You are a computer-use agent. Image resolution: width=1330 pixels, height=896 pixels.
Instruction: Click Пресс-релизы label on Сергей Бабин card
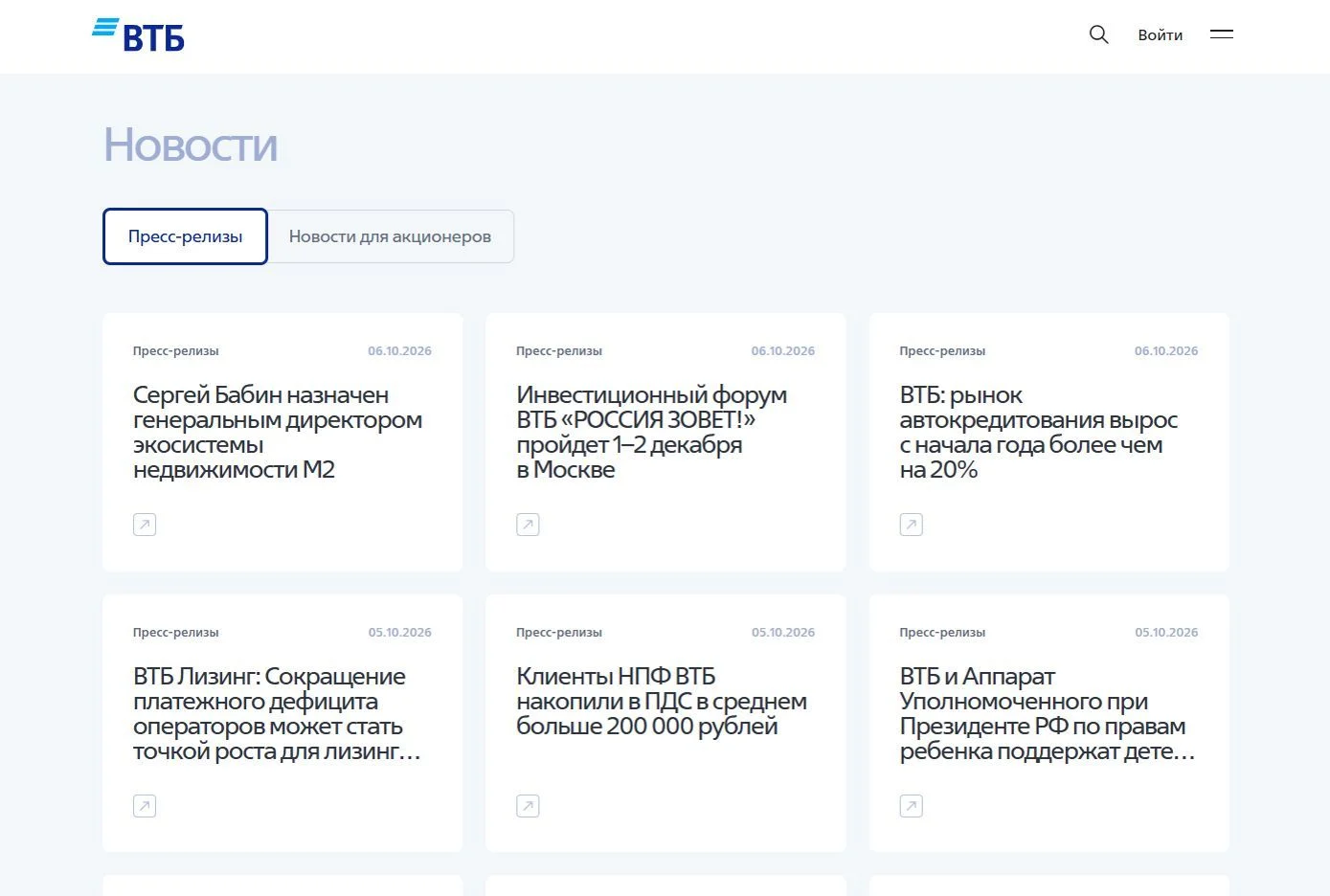[x=176, y=351]
